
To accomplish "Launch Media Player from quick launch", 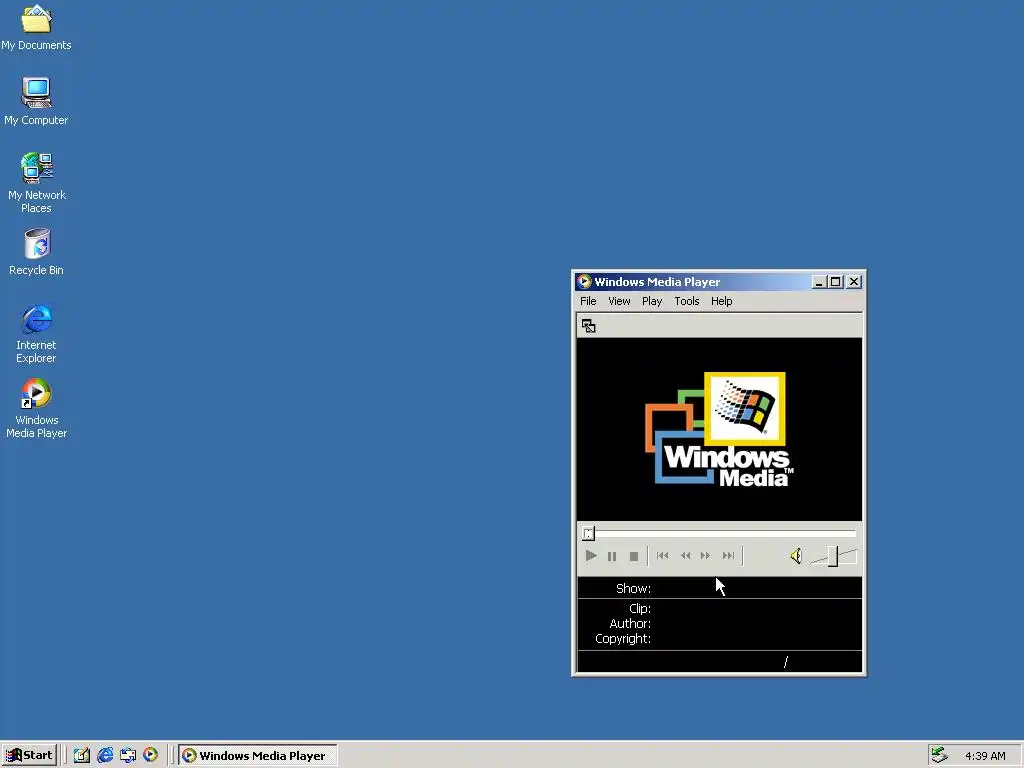I will (x=150, y=755).
